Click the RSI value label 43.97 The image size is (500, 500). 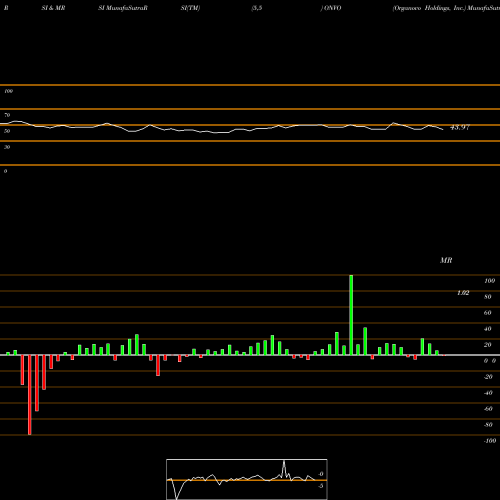click(x=460, y=127)
